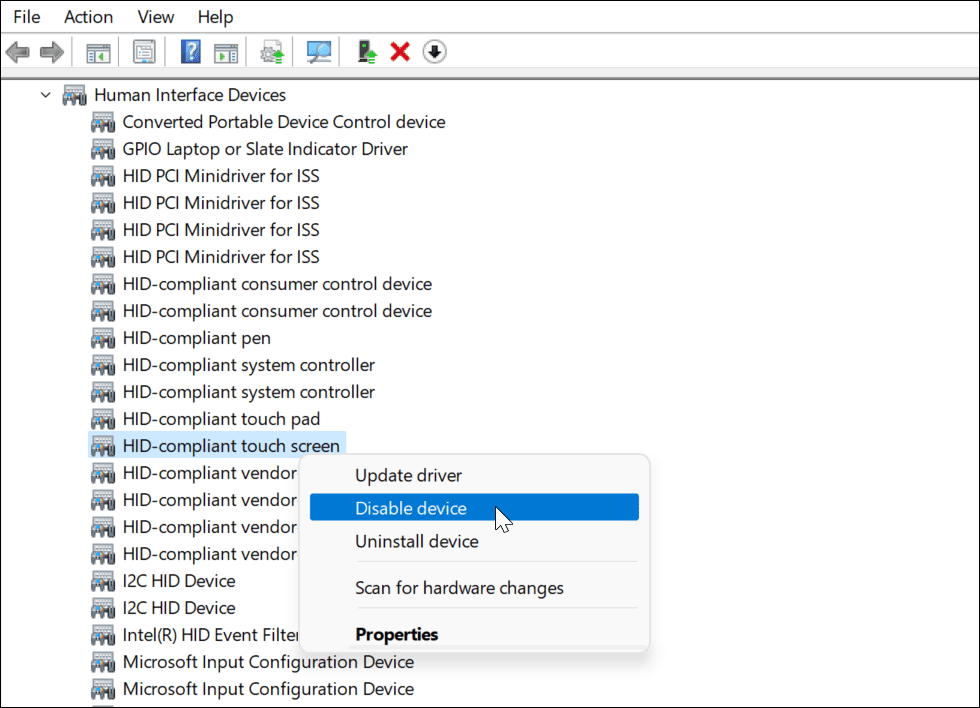Viewport: 980px width, 708px height.
Task: Open the Action menu
Action: 88,16
